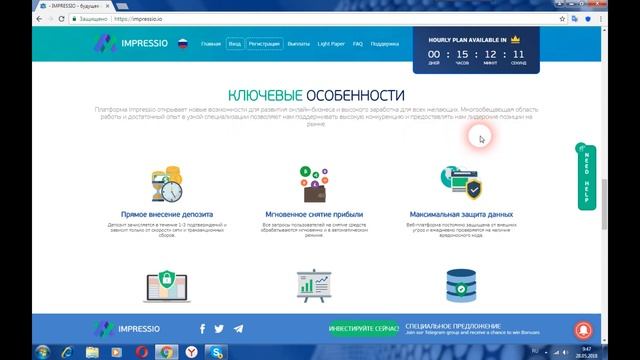
Task: Go to the Выплаты page
Action: point(298,44)
